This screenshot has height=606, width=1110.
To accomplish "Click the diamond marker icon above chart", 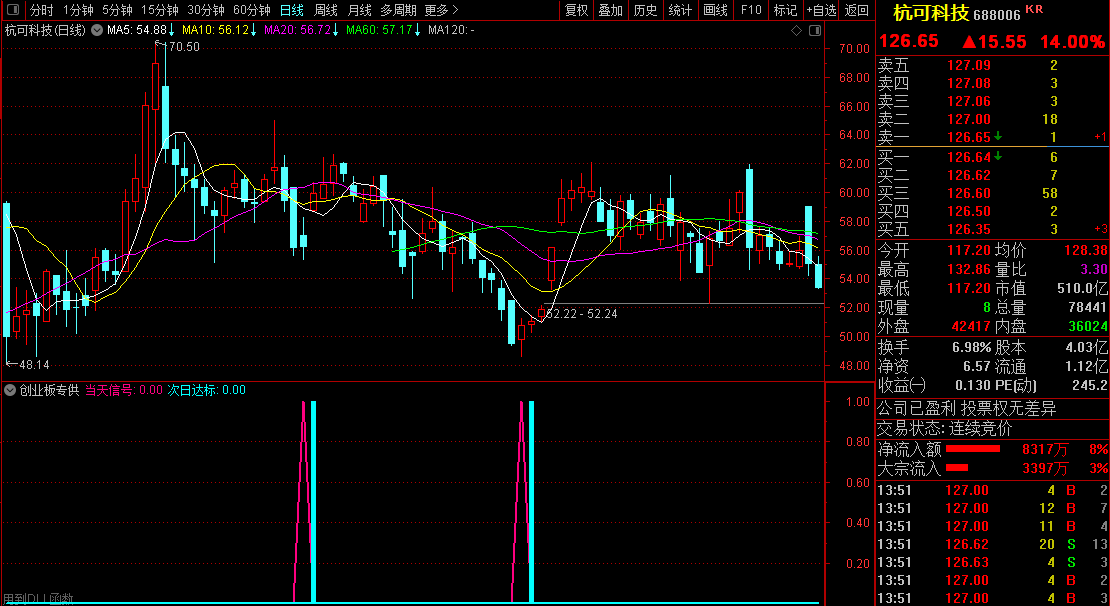I will (x=796, y=30).
